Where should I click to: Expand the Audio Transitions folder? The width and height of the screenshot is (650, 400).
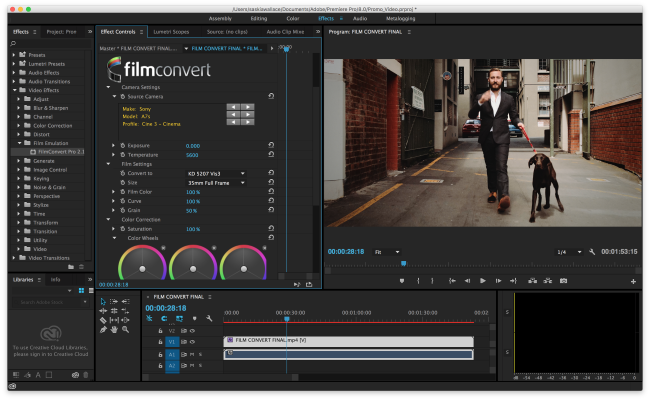(x=14, y=81)
